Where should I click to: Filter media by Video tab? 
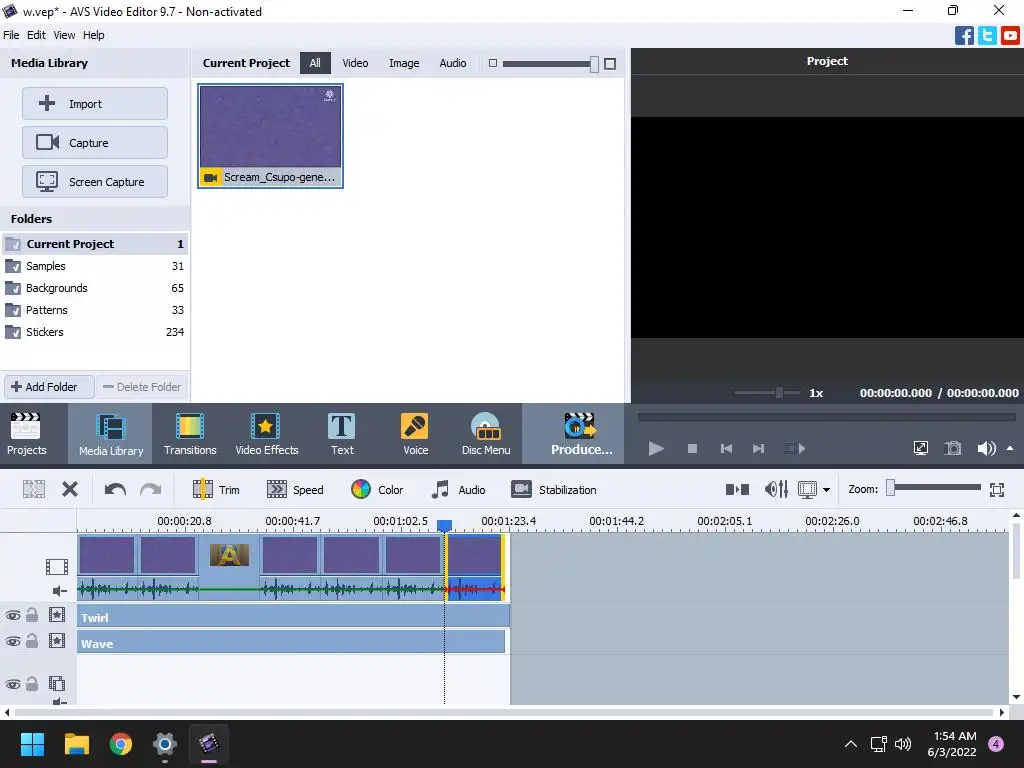tap(355, 63)
